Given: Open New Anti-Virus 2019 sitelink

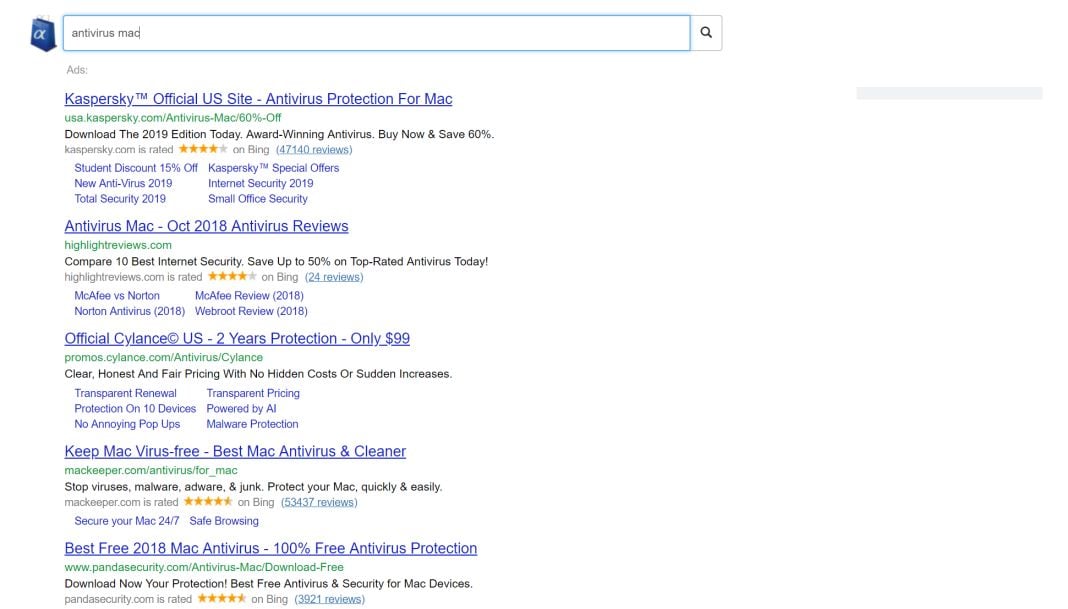Looking at the screenshot, I should [123, 183].
